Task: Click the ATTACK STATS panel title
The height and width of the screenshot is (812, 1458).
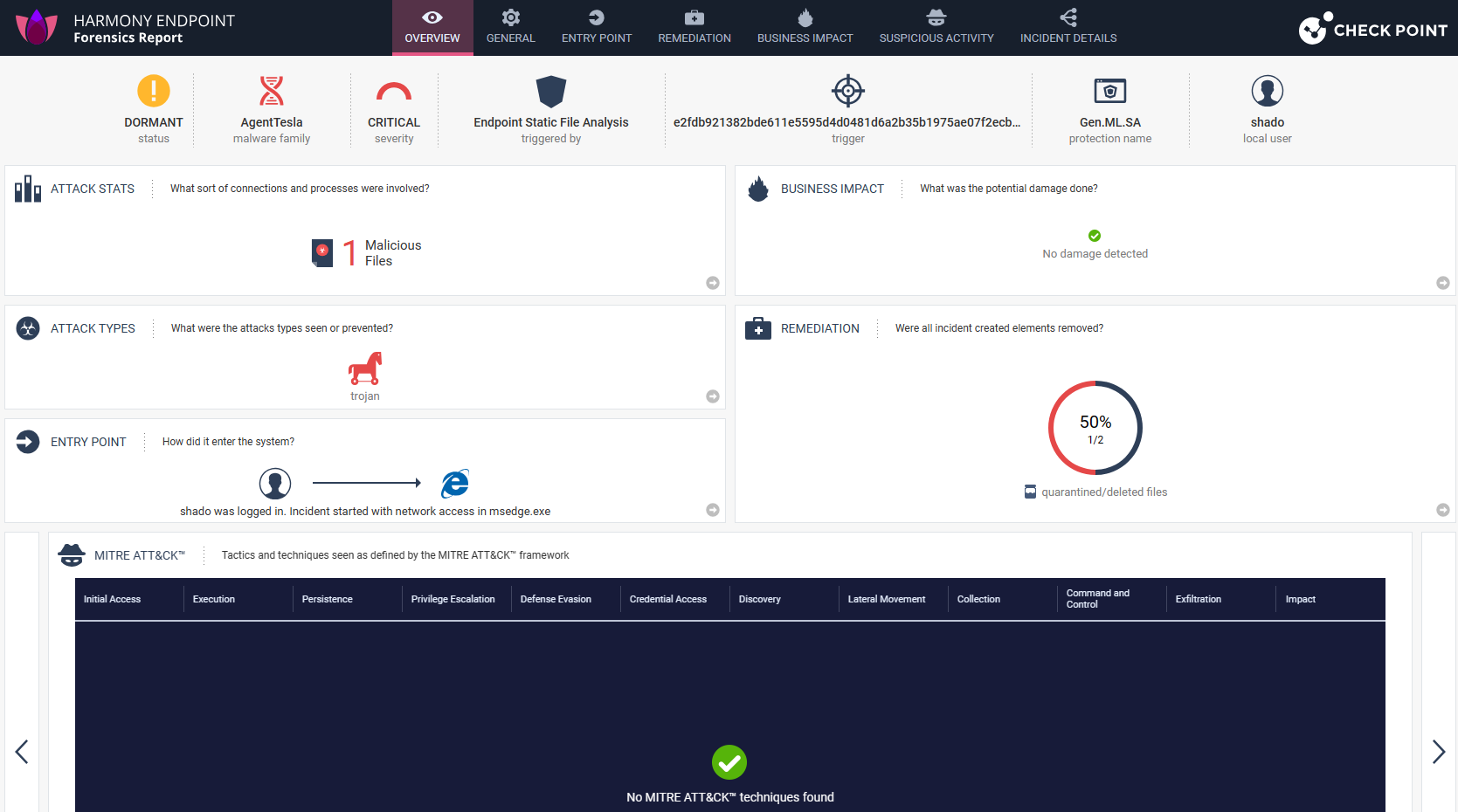Action: 93,189
